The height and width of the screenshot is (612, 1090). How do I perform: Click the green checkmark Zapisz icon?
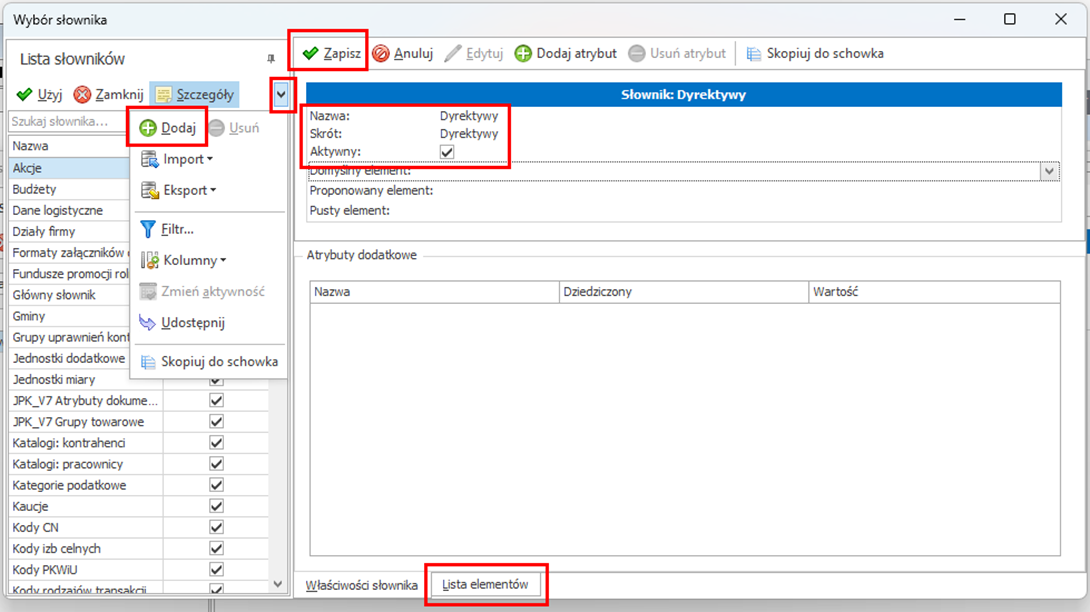click(311, 54)
